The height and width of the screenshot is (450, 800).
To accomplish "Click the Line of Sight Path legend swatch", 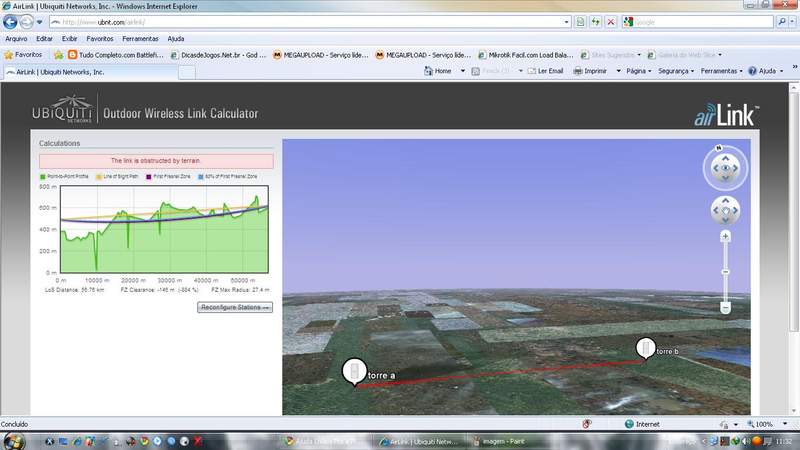I will (99, 177).
